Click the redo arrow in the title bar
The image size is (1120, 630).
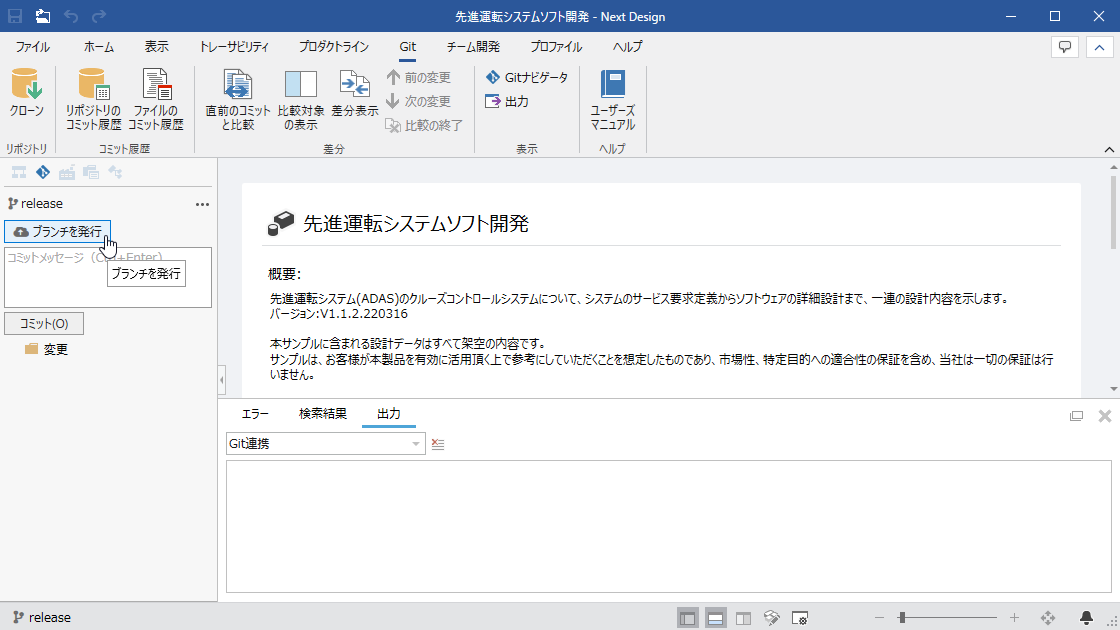pos(99,16)
